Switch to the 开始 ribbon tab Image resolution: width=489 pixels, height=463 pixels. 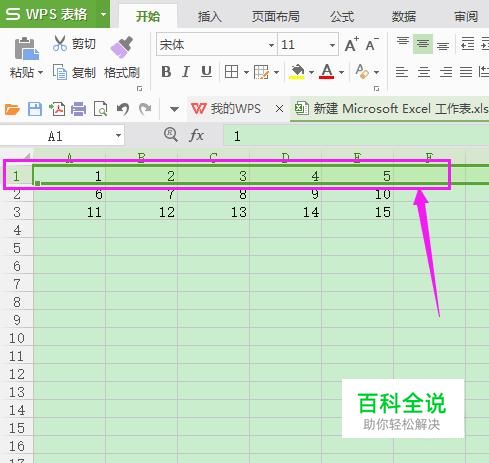(148, 16)
